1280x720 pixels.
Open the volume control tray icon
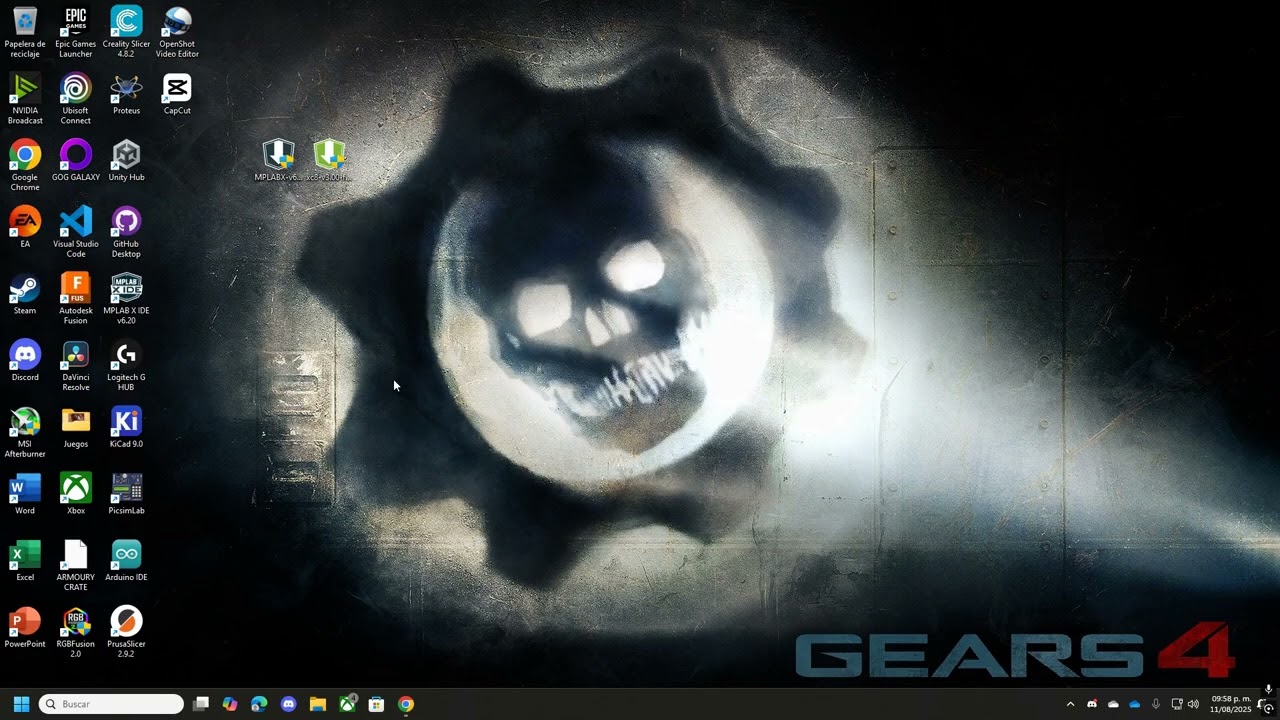1193,704
